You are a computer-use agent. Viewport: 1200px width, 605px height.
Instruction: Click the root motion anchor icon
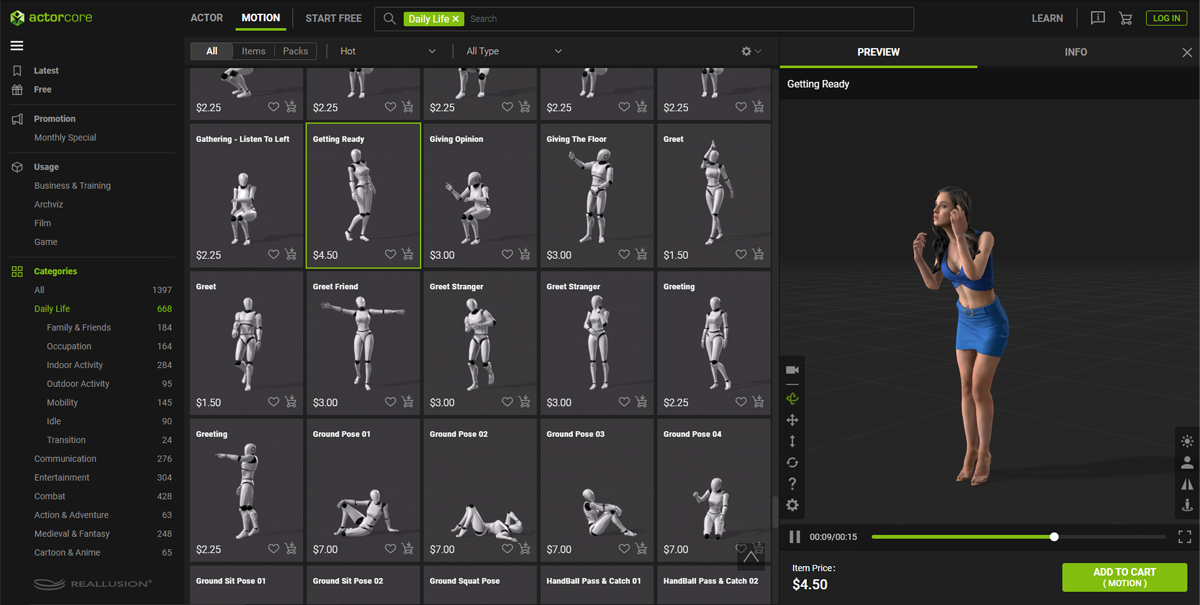tap(1187, 505)
